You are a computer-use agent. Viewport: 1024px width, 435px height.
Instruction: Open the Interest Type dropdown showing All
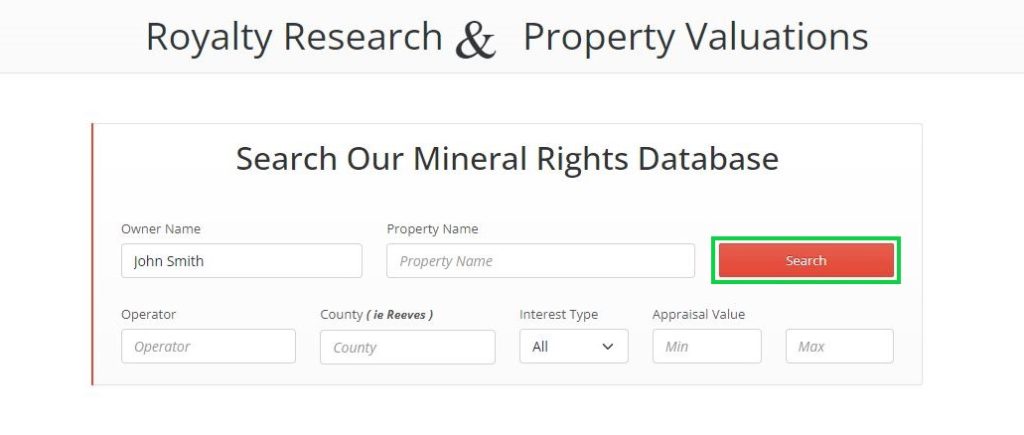[x=573, y=347]
